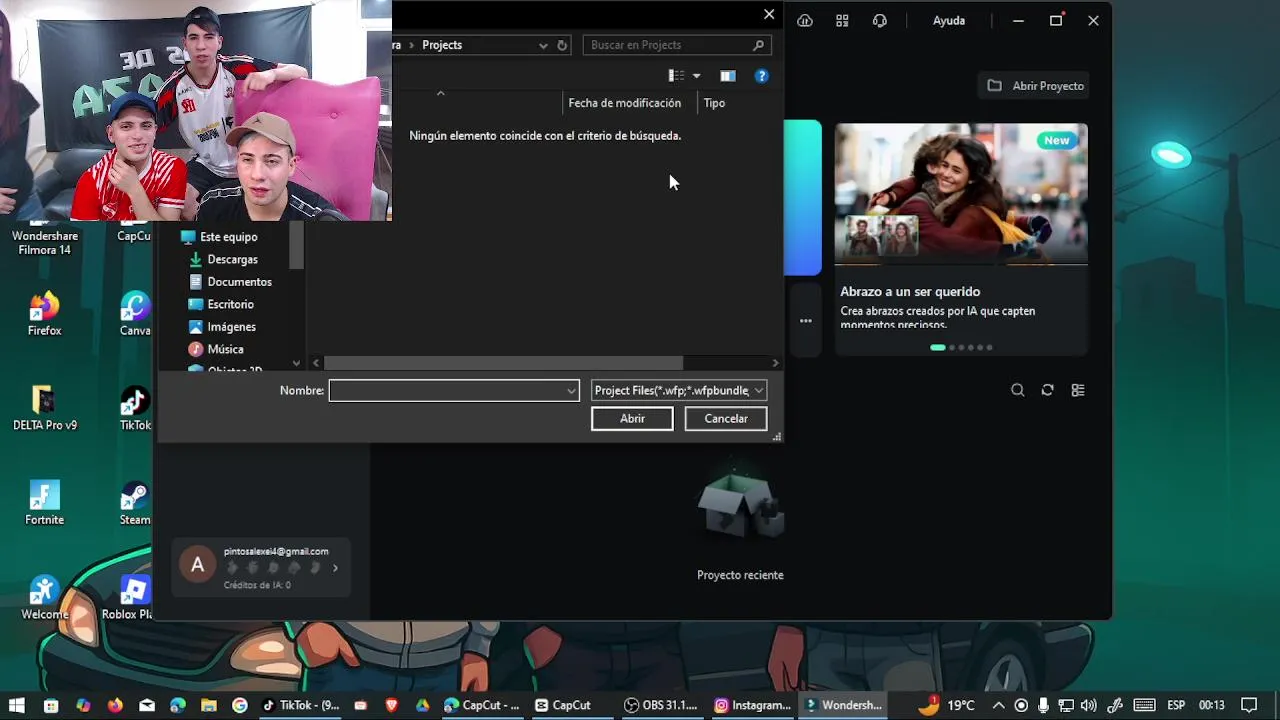Select the last carousel dot under banner
Viewport: 1280px width, 720px height.
click(x=989, y=347)
